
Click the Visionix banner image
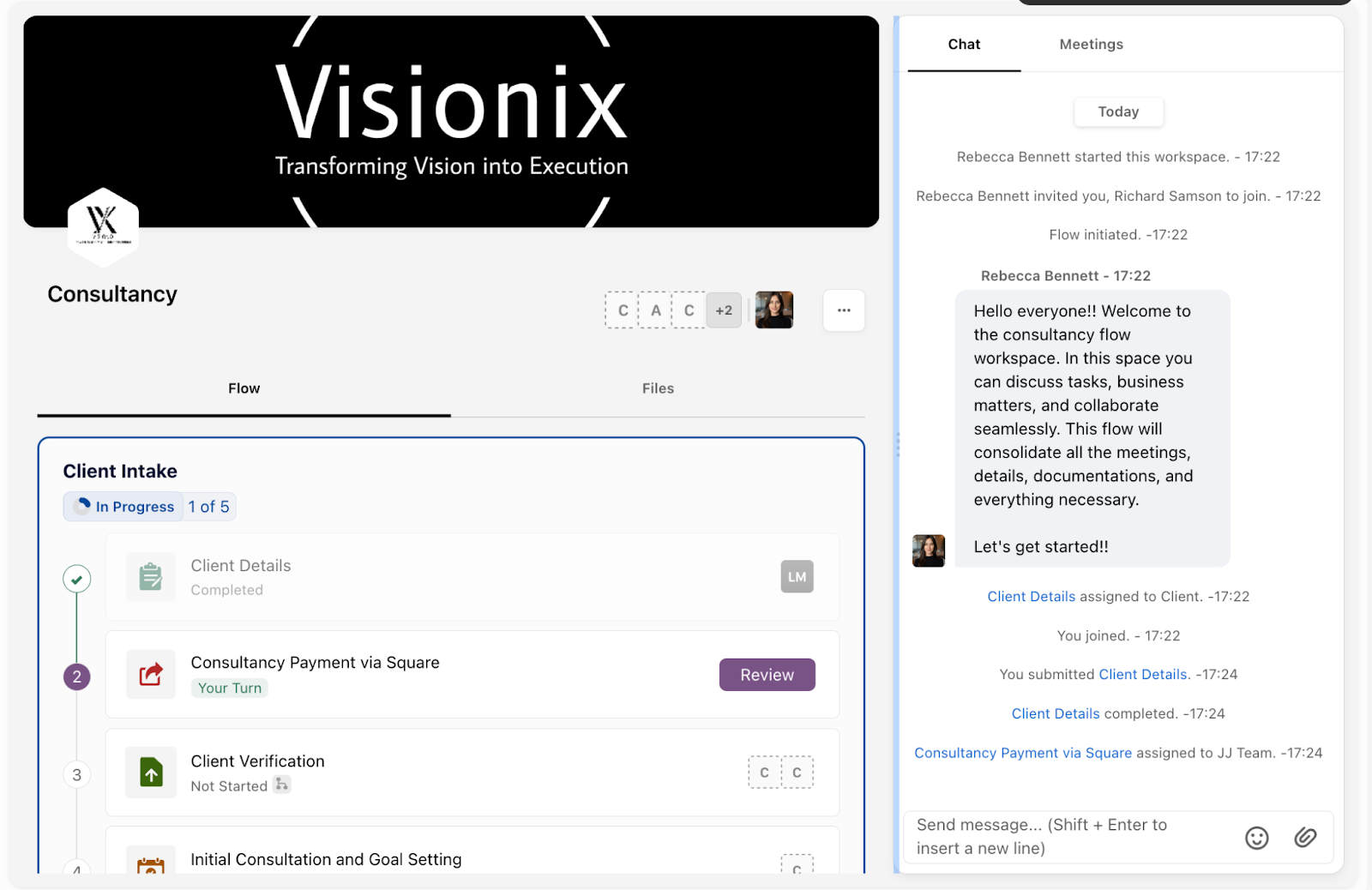coord(451,121)
